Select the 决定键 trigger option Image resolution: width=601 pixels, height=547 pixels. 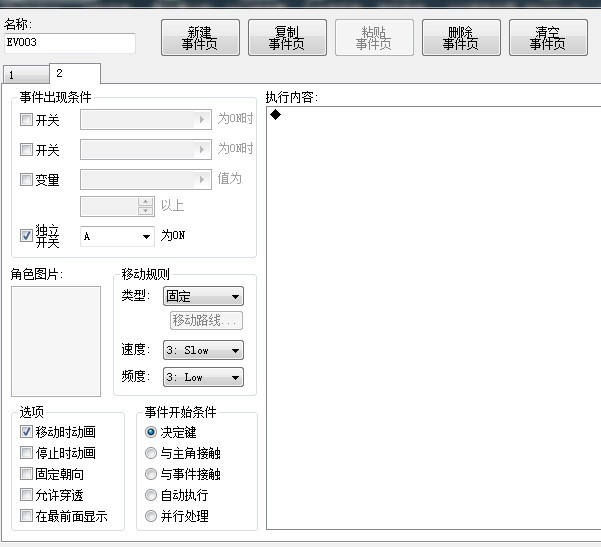point(151,432)
